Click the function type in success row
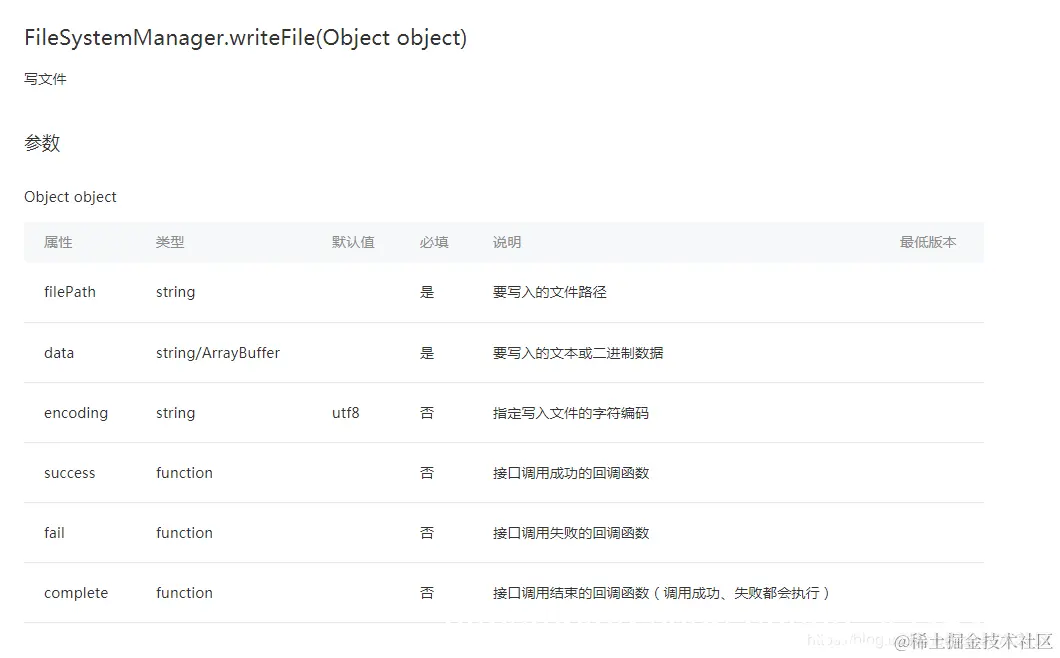Viewport: 1060px width, 658px height. click(184, 473)
